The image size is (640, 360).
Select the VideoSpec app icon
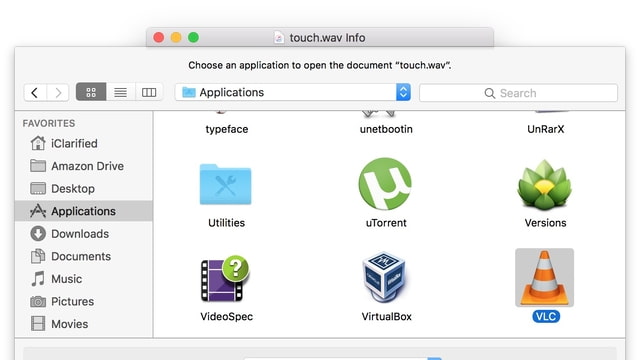tap(225, 279)
